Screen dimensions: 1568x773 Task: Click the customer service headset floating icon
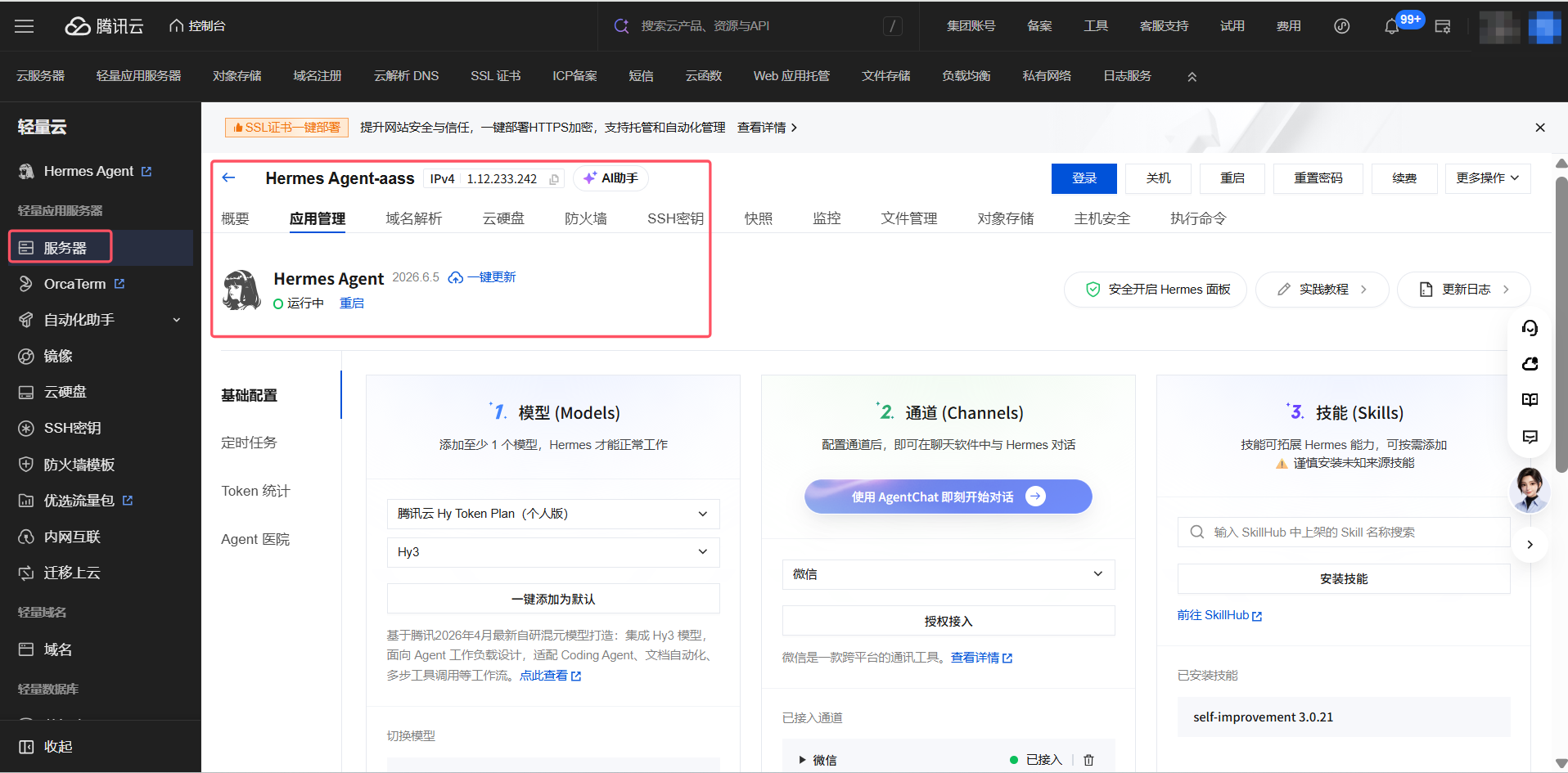tap(1530, 328)
